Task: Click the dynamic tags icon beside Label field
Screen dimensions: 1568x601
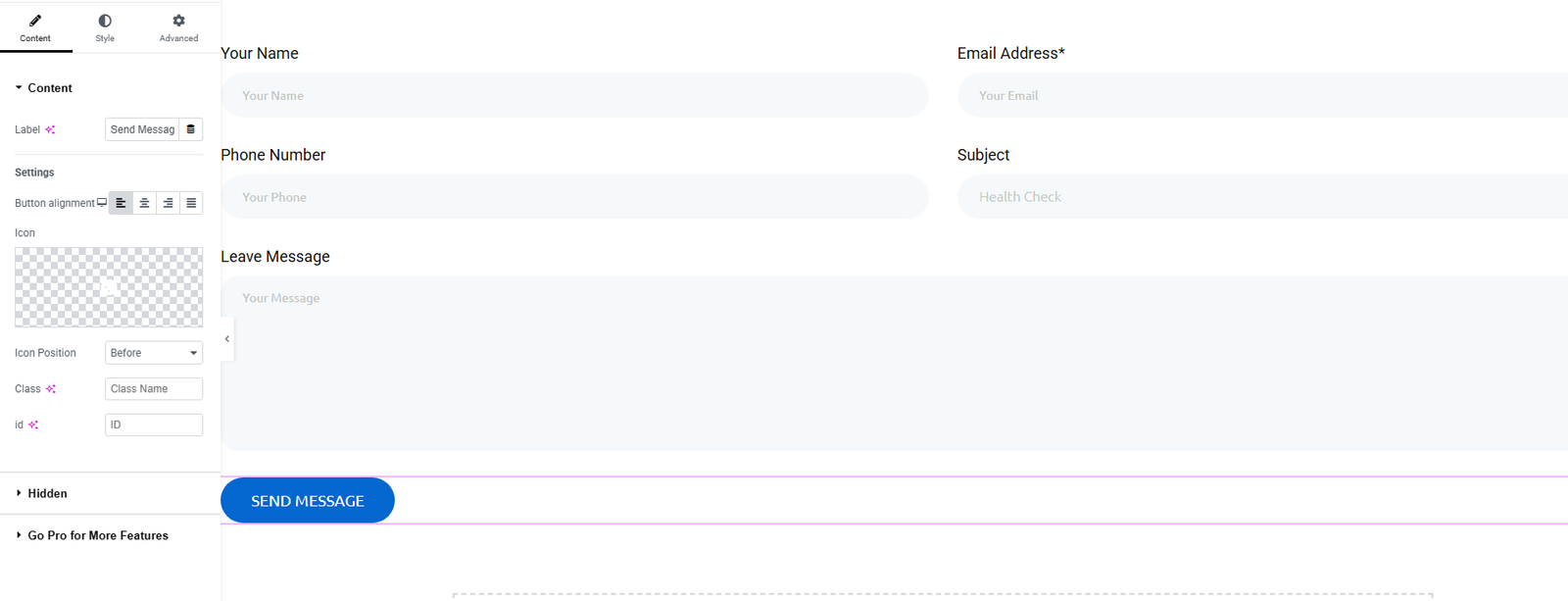Action: tap(191, 129)
